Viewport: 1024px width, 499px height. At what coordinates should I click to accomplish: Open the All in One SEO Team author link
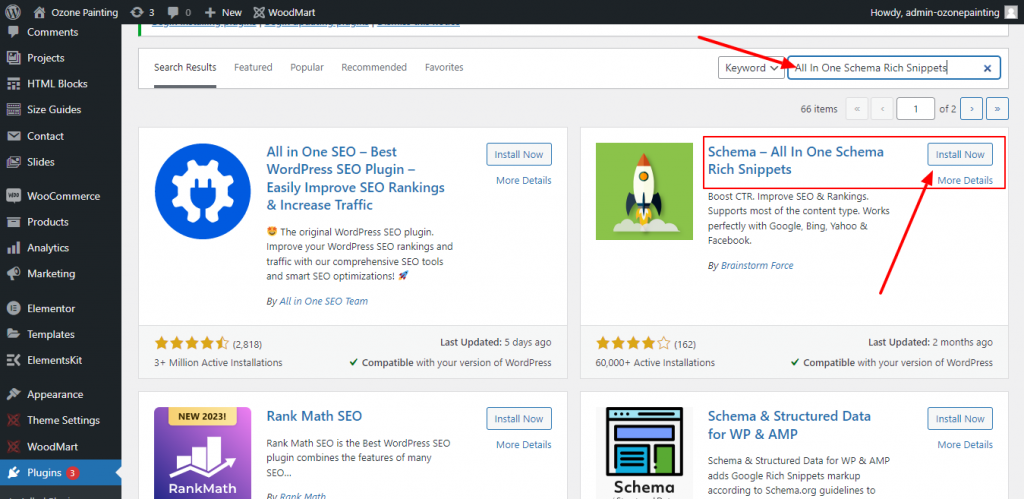click(x=323, y=301)
